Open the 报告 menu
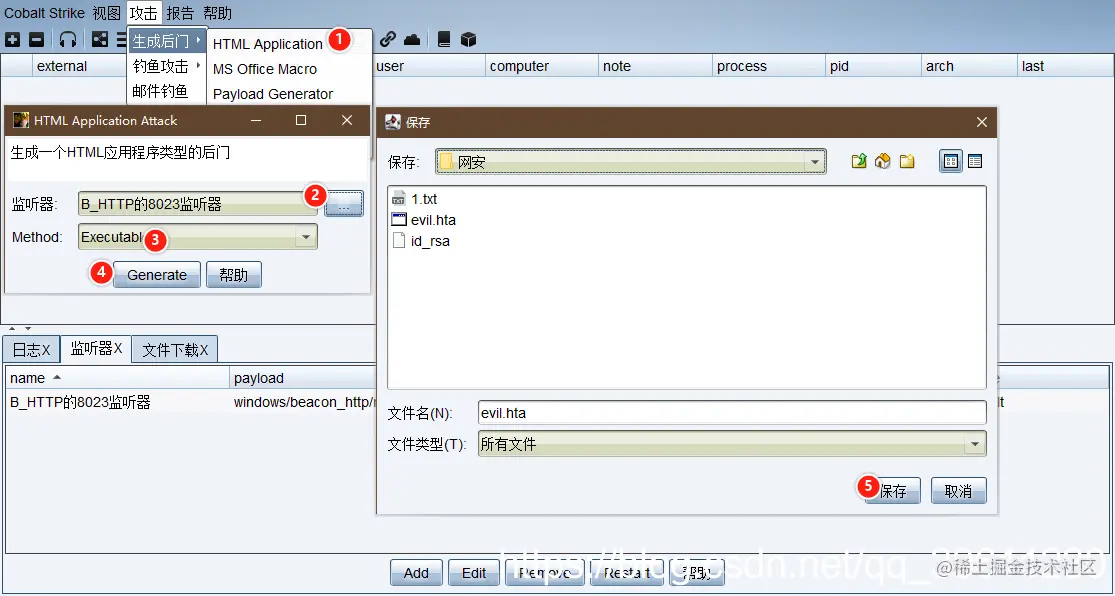Image resolution: width=1115 pixels, height=596 pixels. [180, 13]
